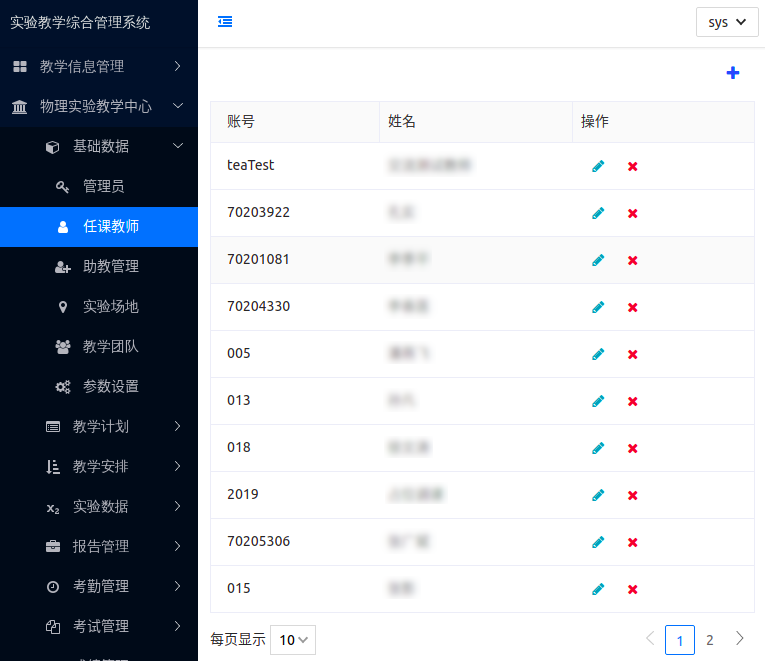This screenshot has width=765, height=661.
Task: Remove account 015 using red X
Action: tap(632, 589)
